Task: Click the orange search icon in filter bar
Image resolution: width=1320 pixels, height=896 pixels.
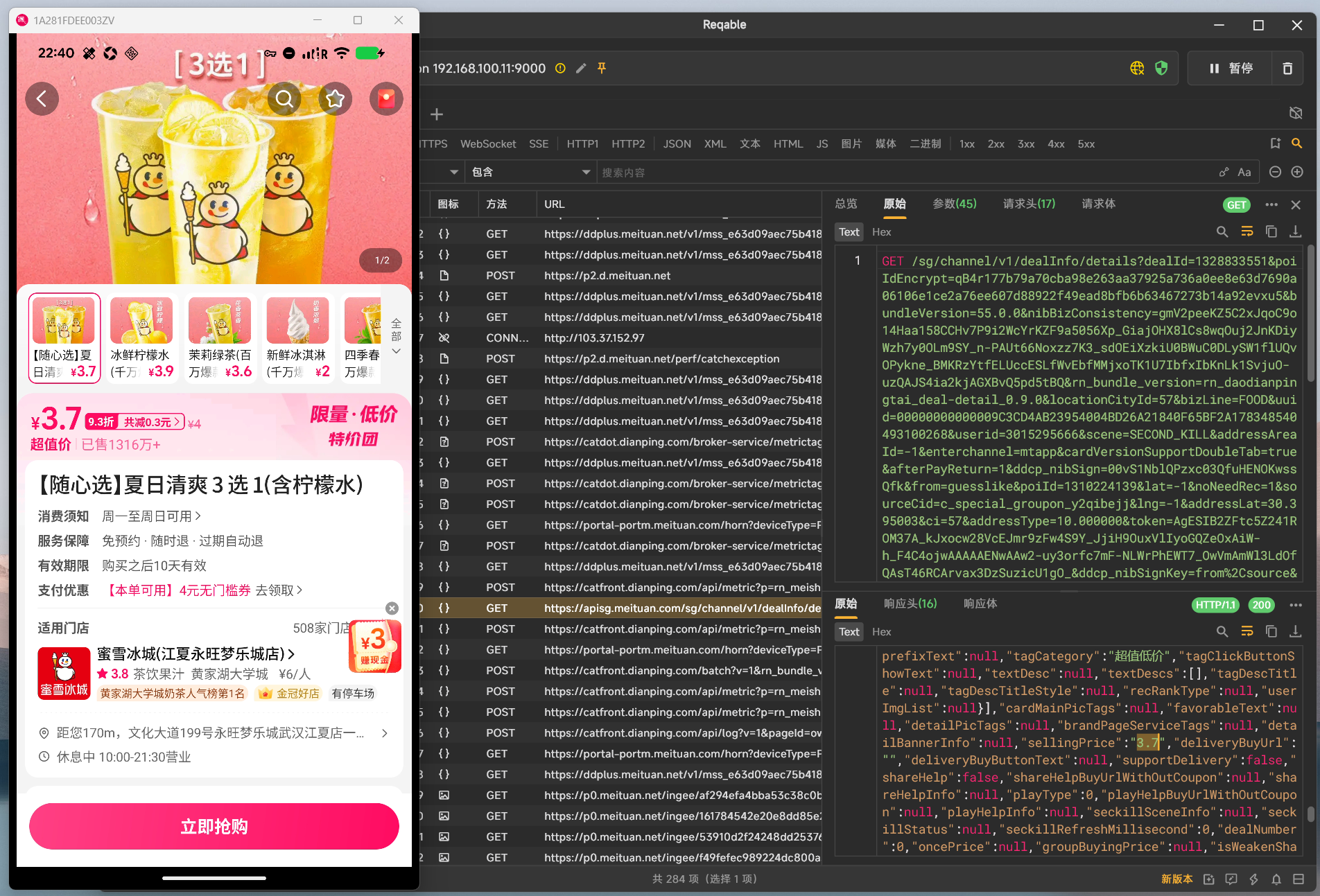Action: pyautogui.click(x=1296, y=143)
